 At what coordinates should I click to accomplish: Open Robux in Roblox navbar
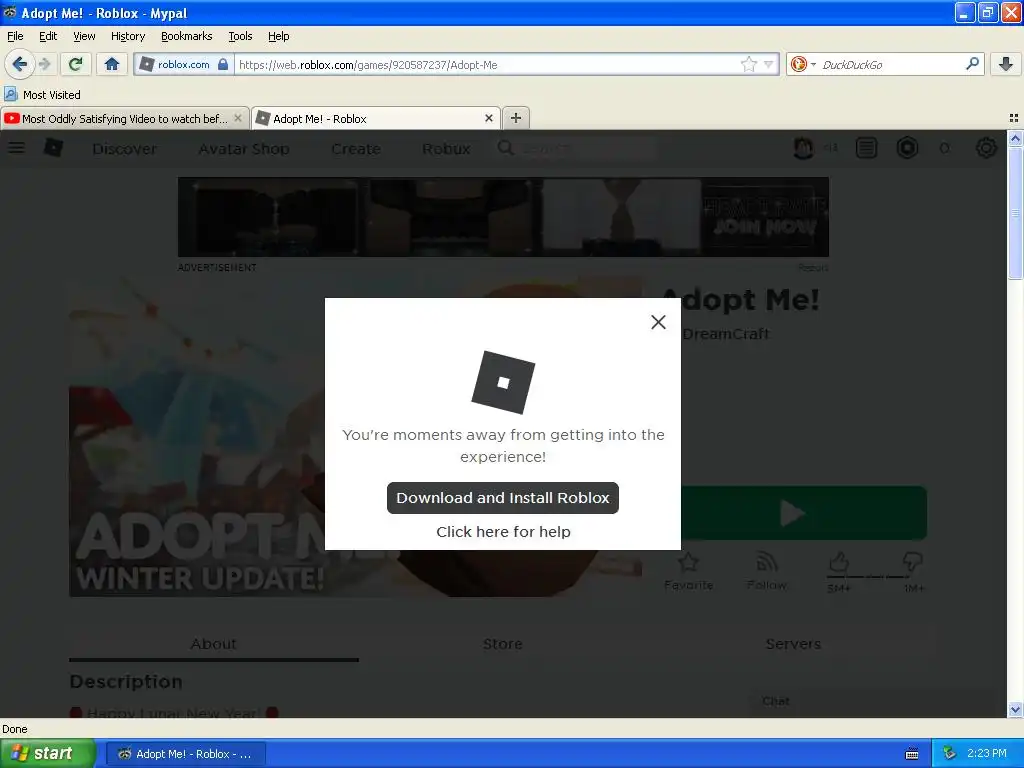tap(446, 149)
